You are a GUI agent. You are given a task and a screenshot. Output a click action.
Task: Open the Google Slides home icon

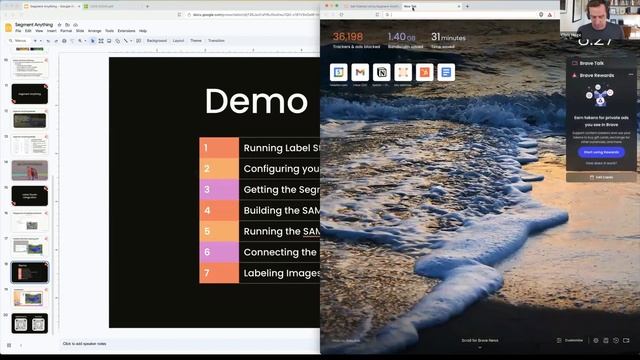point(8,27)
